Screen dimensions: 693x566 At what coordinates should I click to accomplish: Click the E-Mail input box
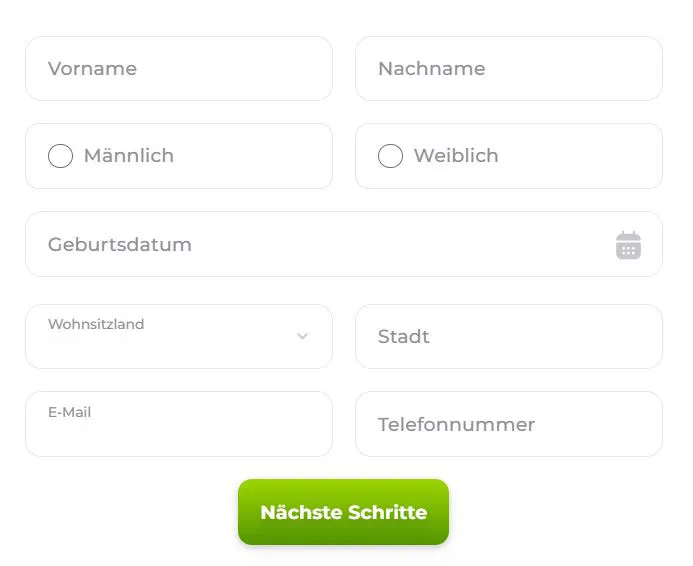[179, 424]
